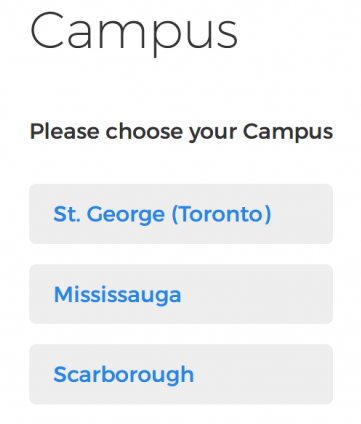This screenshot has height=424, width=361.
Task: Choose Toronto's St. George campus button
Action: click(181, 214)
